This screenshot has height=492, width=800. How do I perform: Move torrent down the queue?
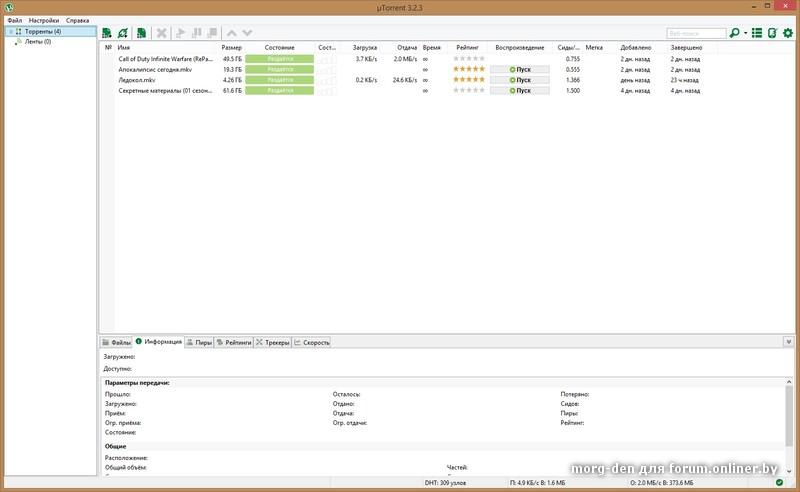pyautogui.click(x=247, y=33)
